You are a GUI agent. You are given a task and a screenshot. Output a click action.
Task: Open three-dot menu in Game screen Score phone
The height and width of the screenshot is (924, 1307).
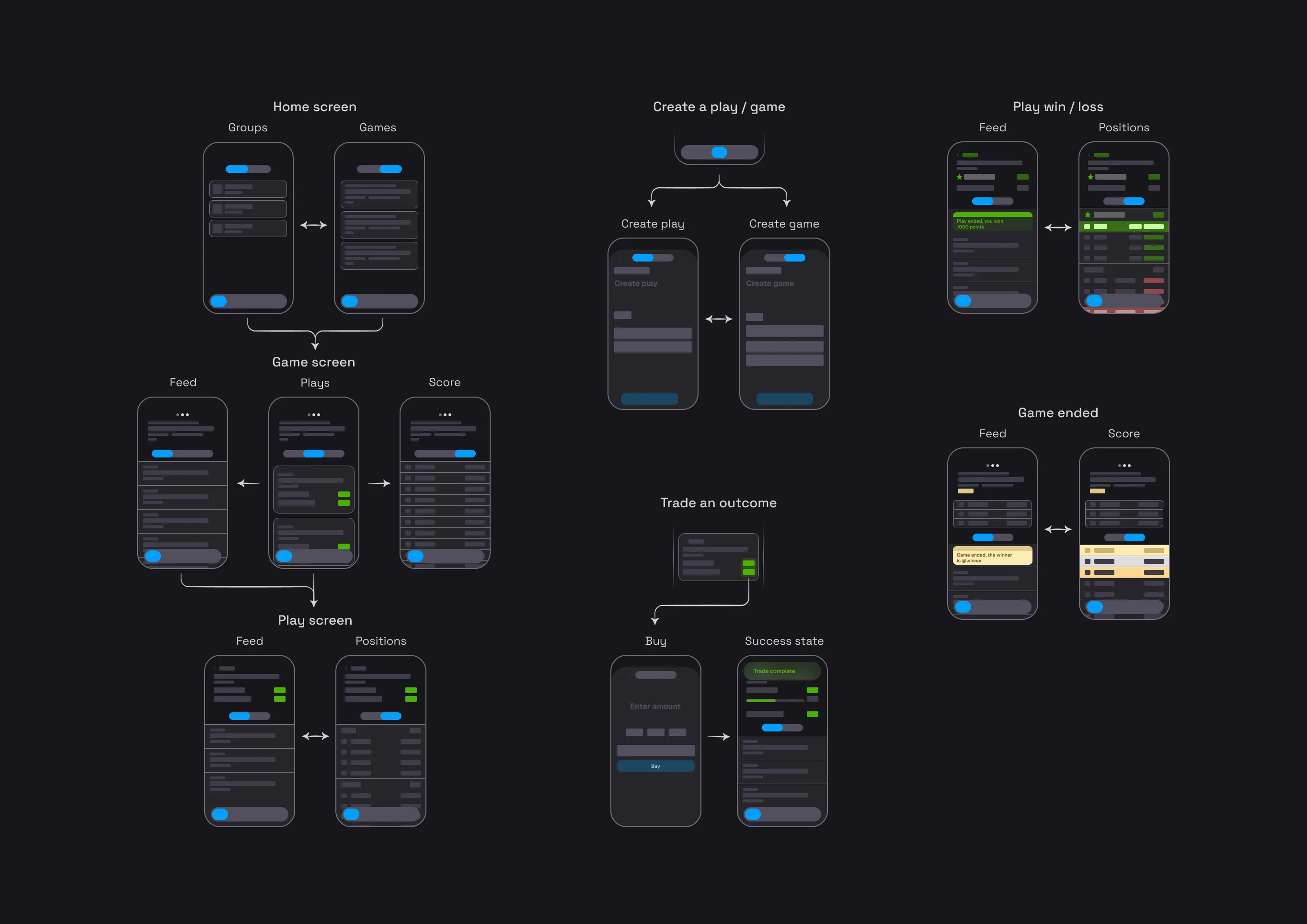445,415
